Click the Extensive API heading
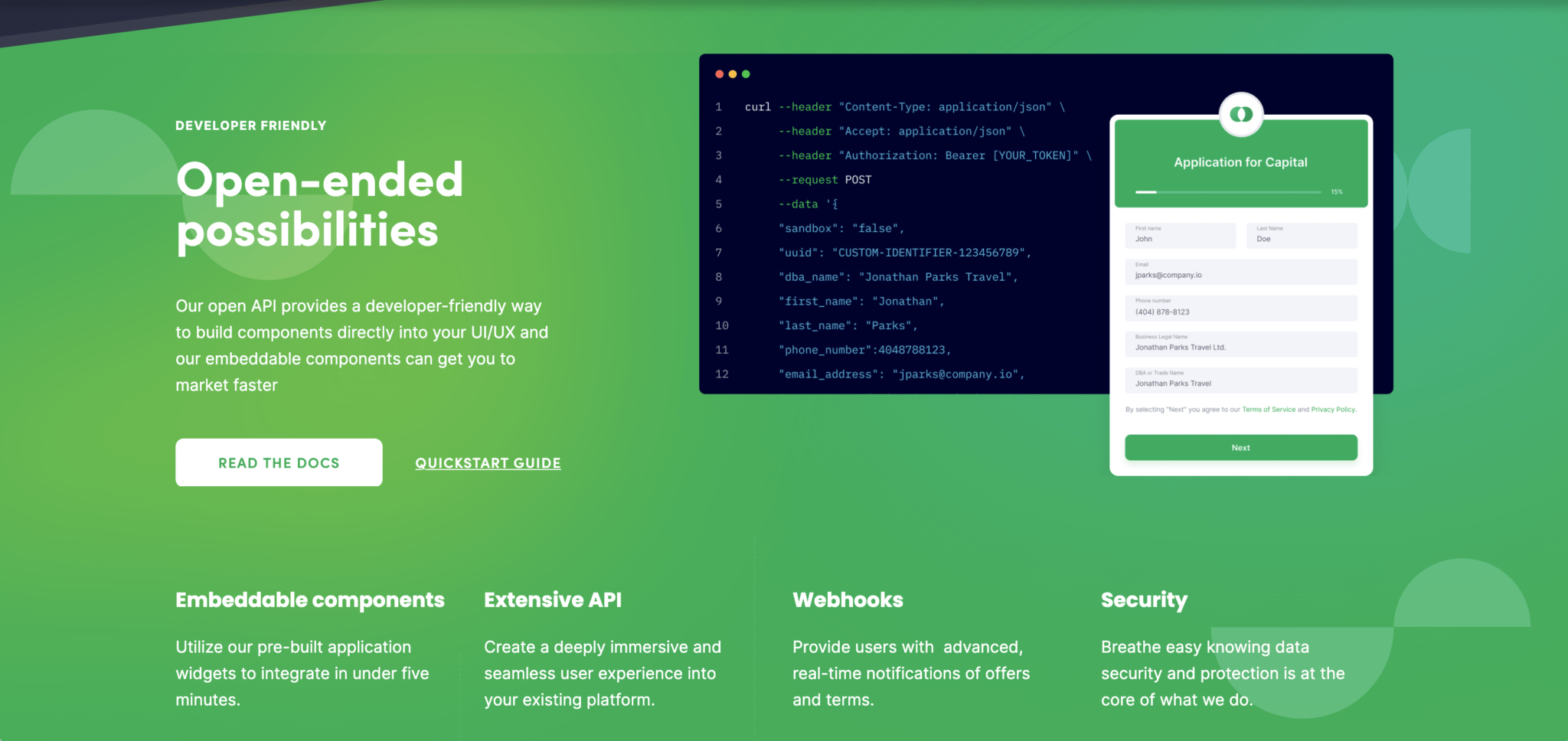Image resolution: width=1568 pixels, height=741 pixels. 553,600
